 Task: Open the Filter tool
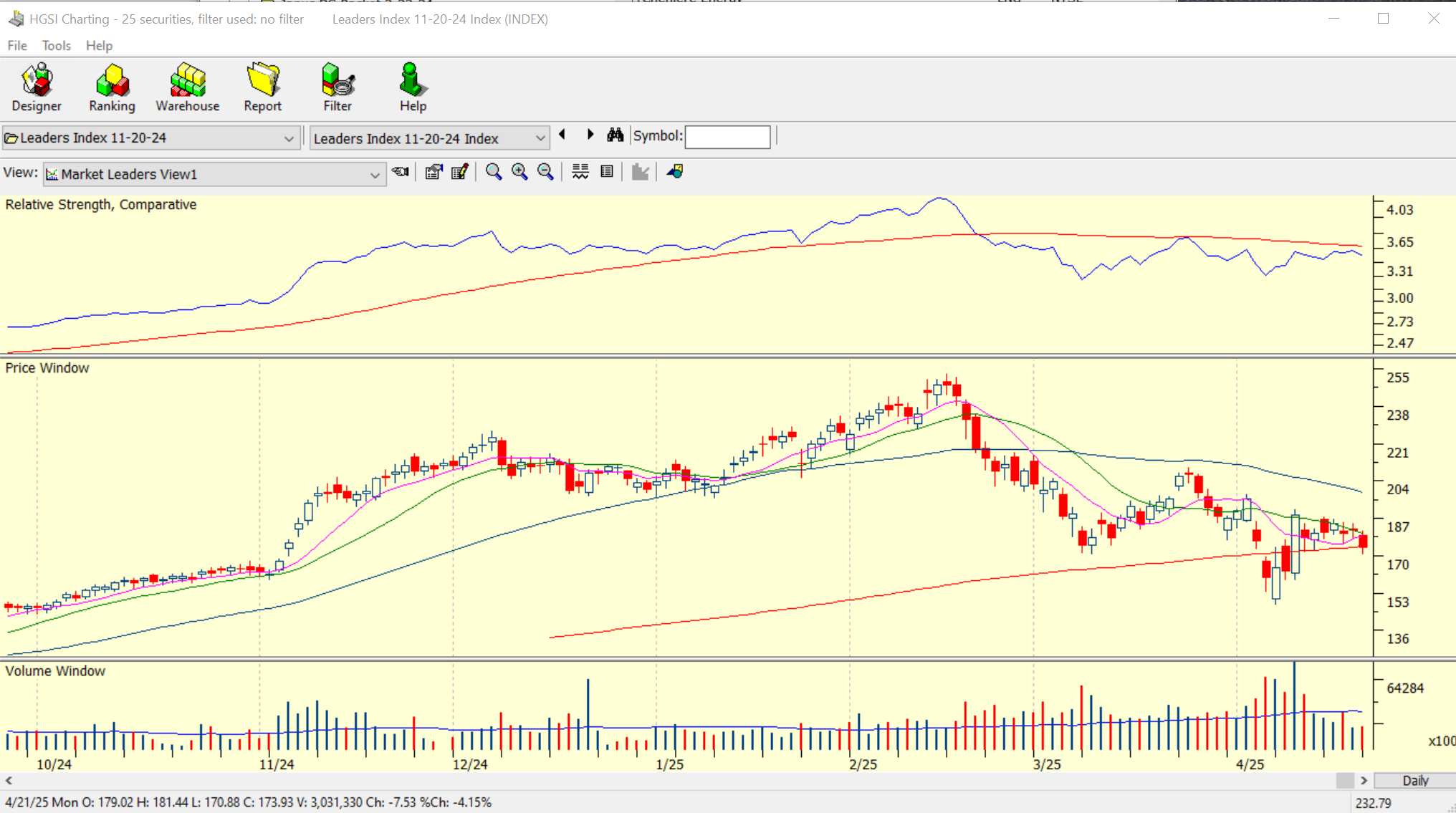pos(337,87)
